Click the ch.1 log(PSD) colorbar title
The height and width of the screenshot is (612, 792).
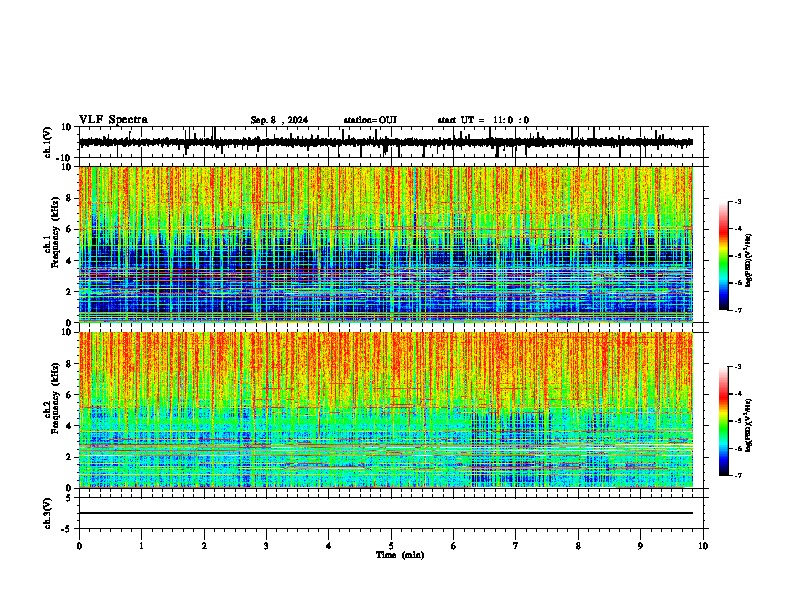click(749, 261)
